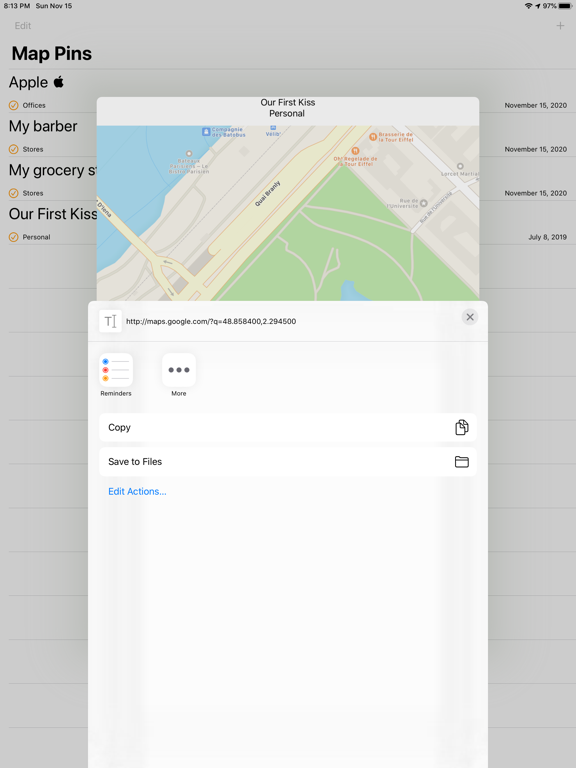Tap the Offices tag checkmark icon
This screenshot has height=768, width=576.
pyautogui.click(x=14, y=105)
